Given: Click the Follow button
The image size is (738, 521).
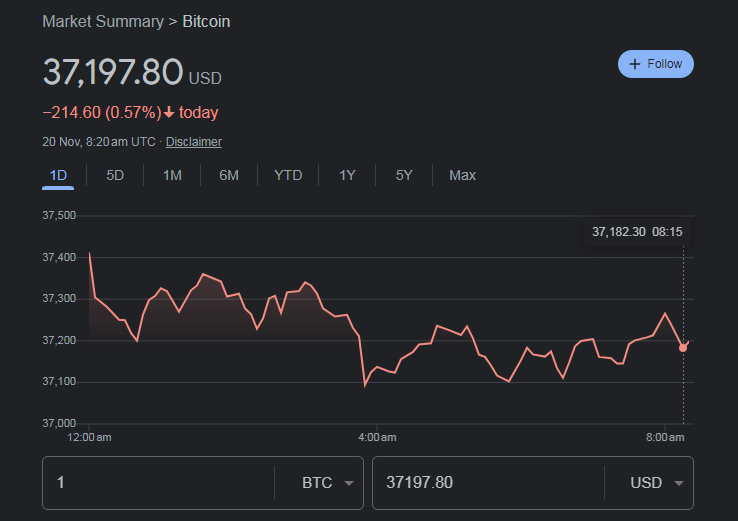Looking at the screenshot, I should [655, 64].
